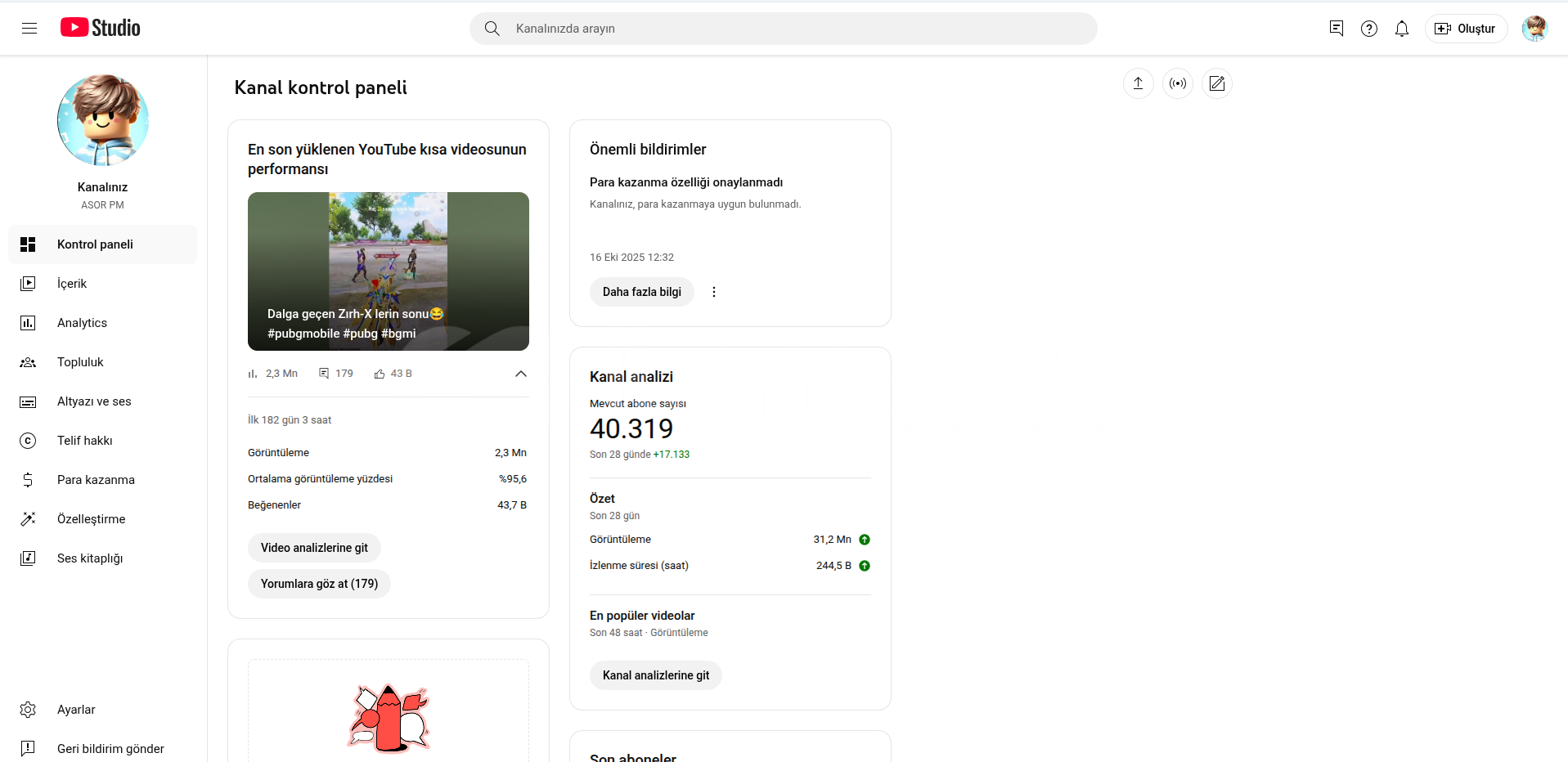Click Daha fazla bilgi button
The height and width of the screenshot is (762, 1568).
coord(641,292)
